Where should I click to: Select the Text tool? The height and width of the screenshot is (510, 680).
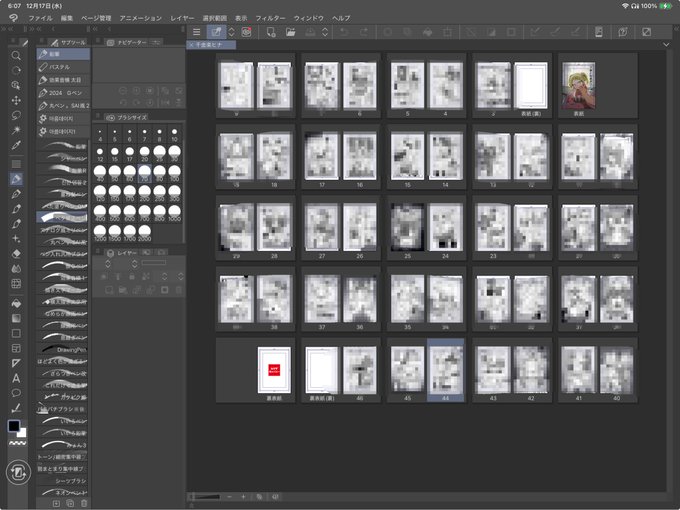[x=16, y=378]
